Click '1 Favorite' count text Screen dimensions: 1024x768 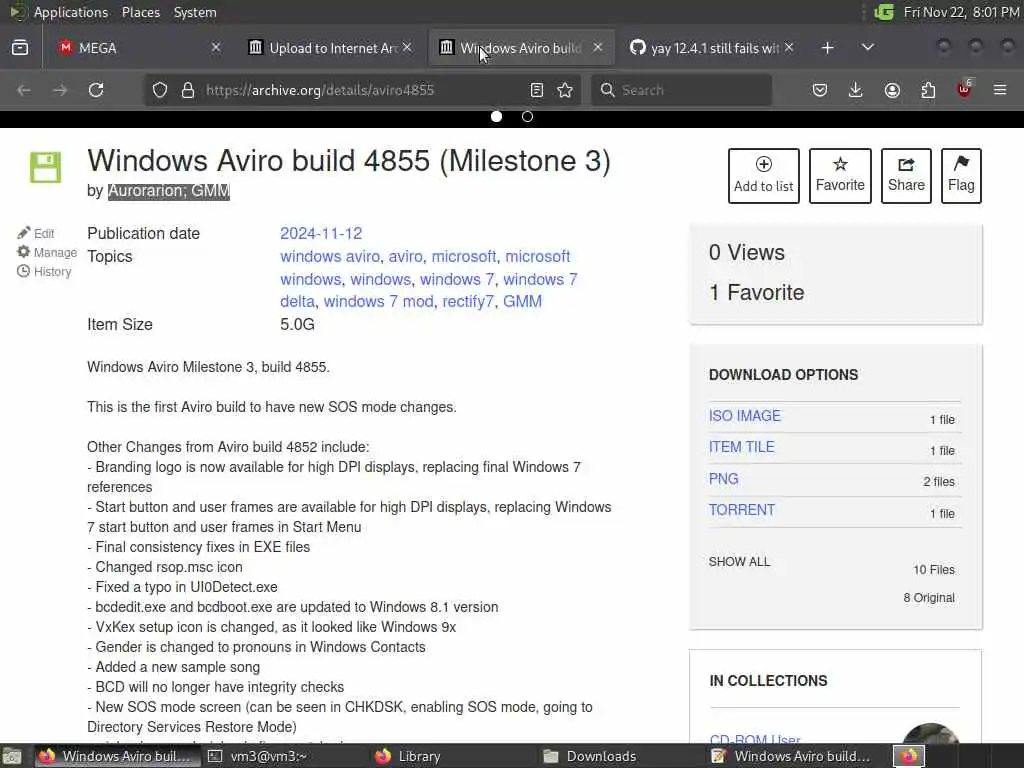point(757,293)
